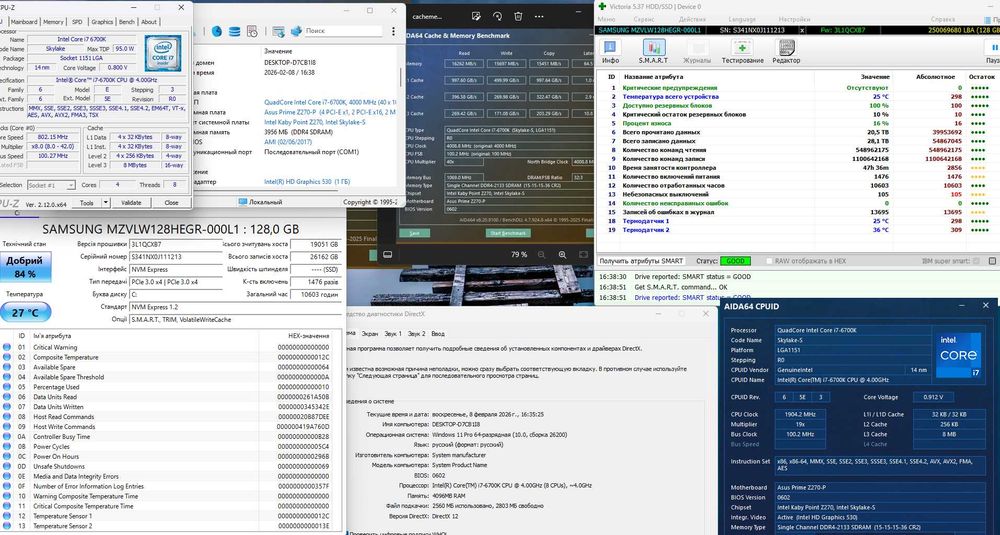Click the pie chart icon in AIDA64 toolbar
The height and width of the screenshot is (535, 1000).
pos(217,31)
